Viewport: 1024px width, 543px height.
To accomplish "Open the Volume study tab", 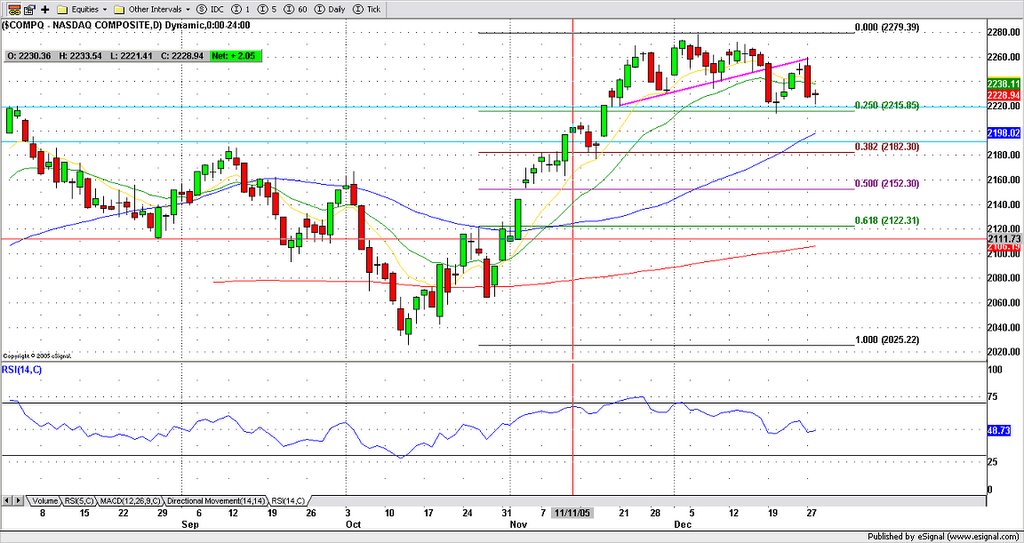I will (44, 501).
